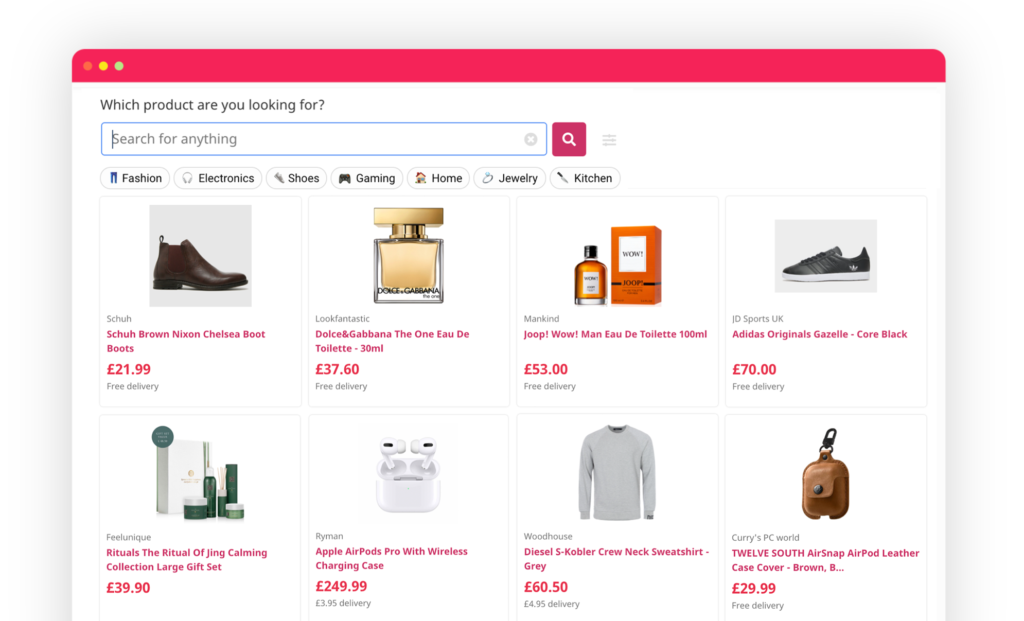The width and height of the screenshot is (1024, 621).
Task: Open the Jewelry category
Action: 510,178
